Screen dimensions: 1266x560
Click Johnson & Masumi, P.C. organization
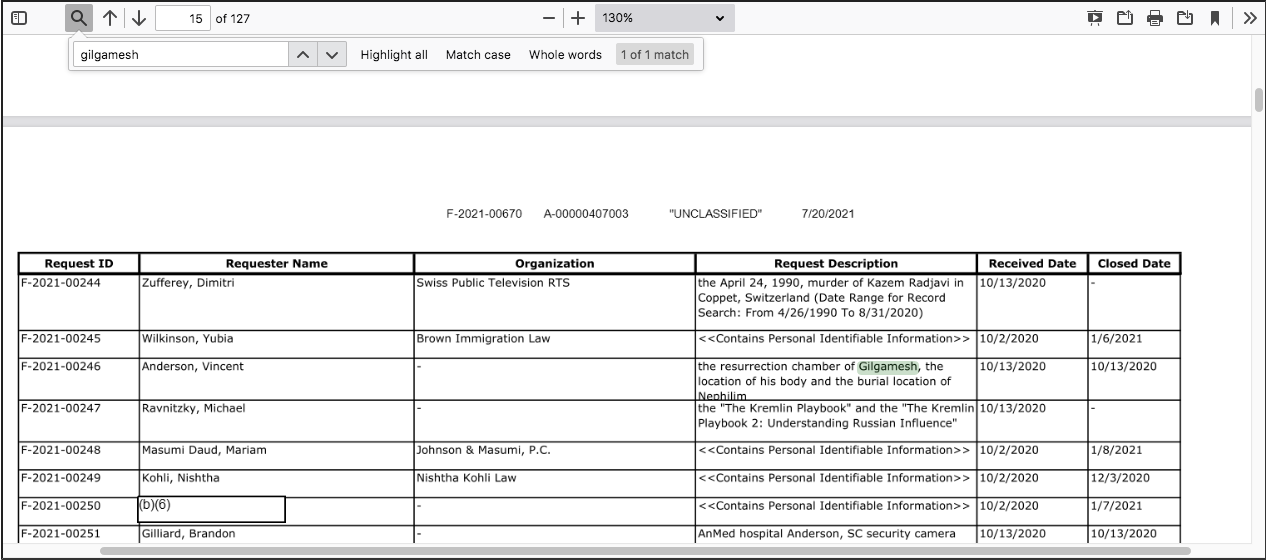[x=483, y=450]
